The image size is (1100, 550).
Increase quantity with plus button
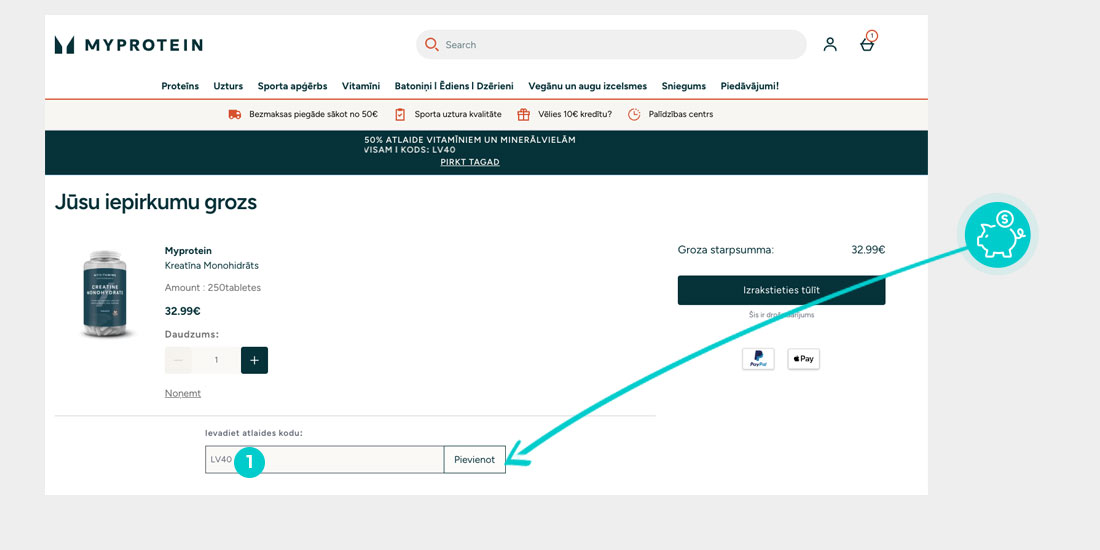[x=254, y=360]
